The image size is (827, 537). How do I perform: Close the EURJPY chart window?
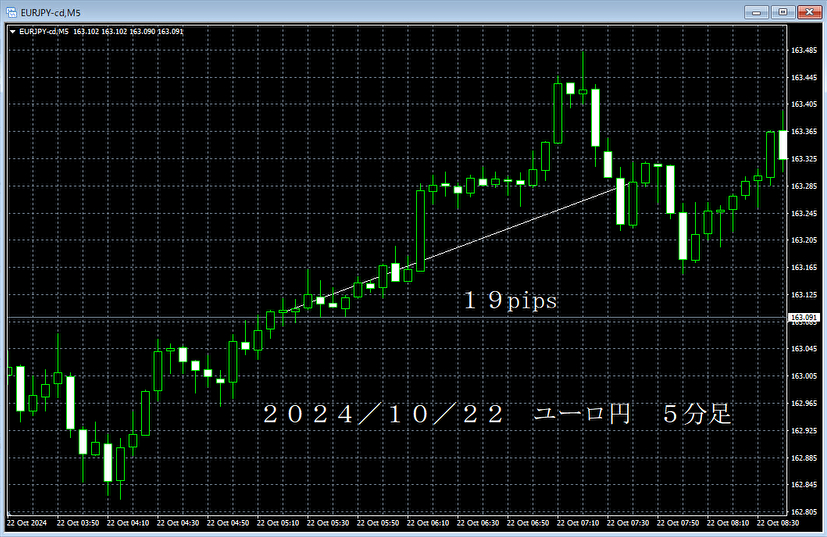point(809,12)
